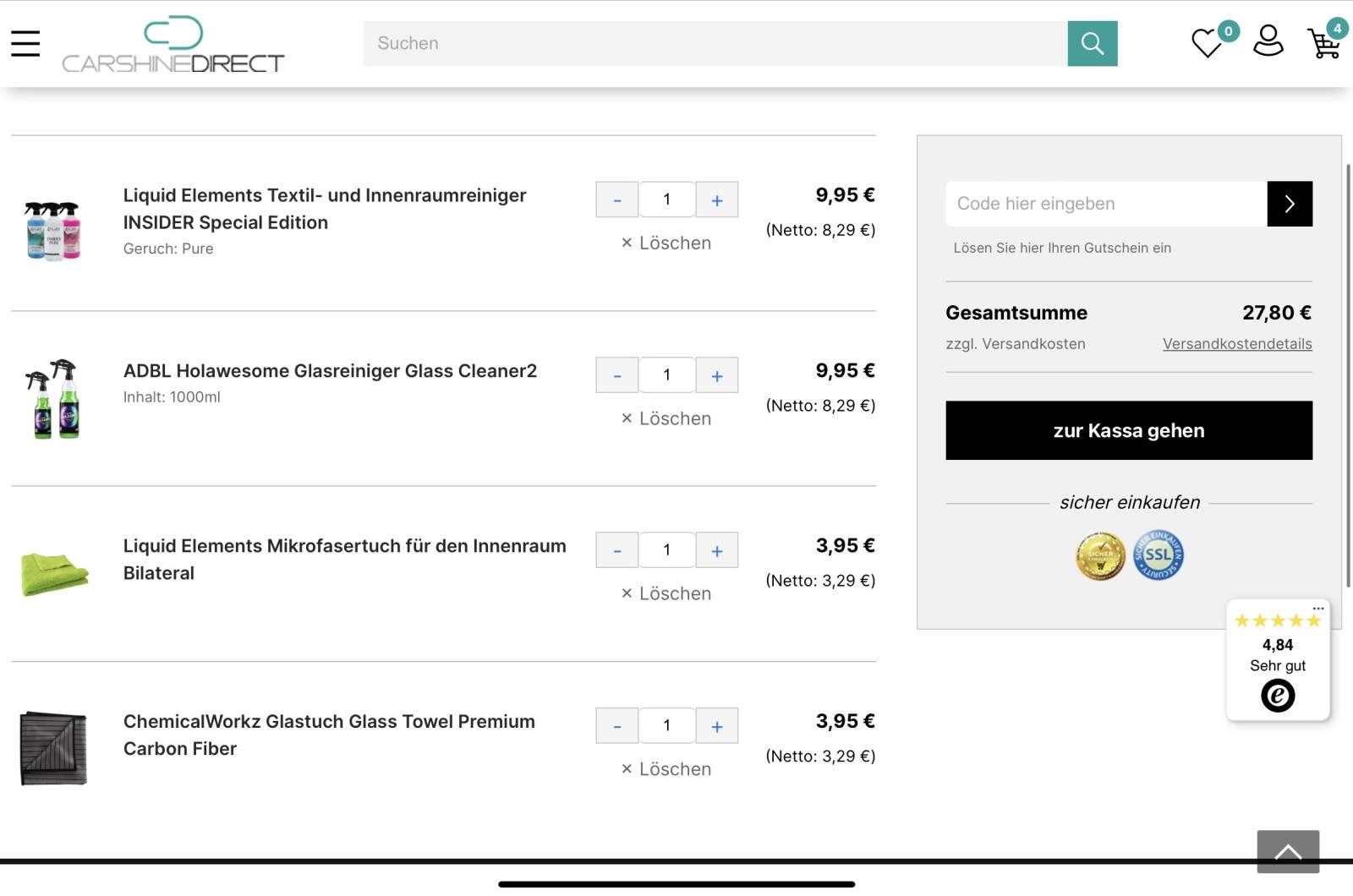Open the shopping cart icon

pyautogui.click(x=1323, y=43)
